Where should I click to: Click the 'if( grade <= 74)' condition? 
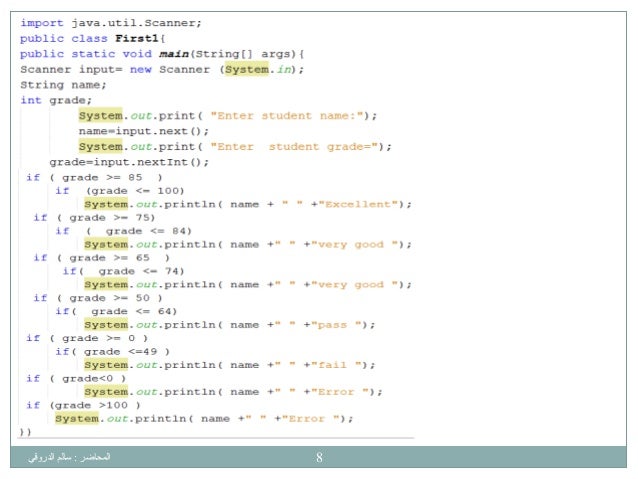tap(123, 271)
